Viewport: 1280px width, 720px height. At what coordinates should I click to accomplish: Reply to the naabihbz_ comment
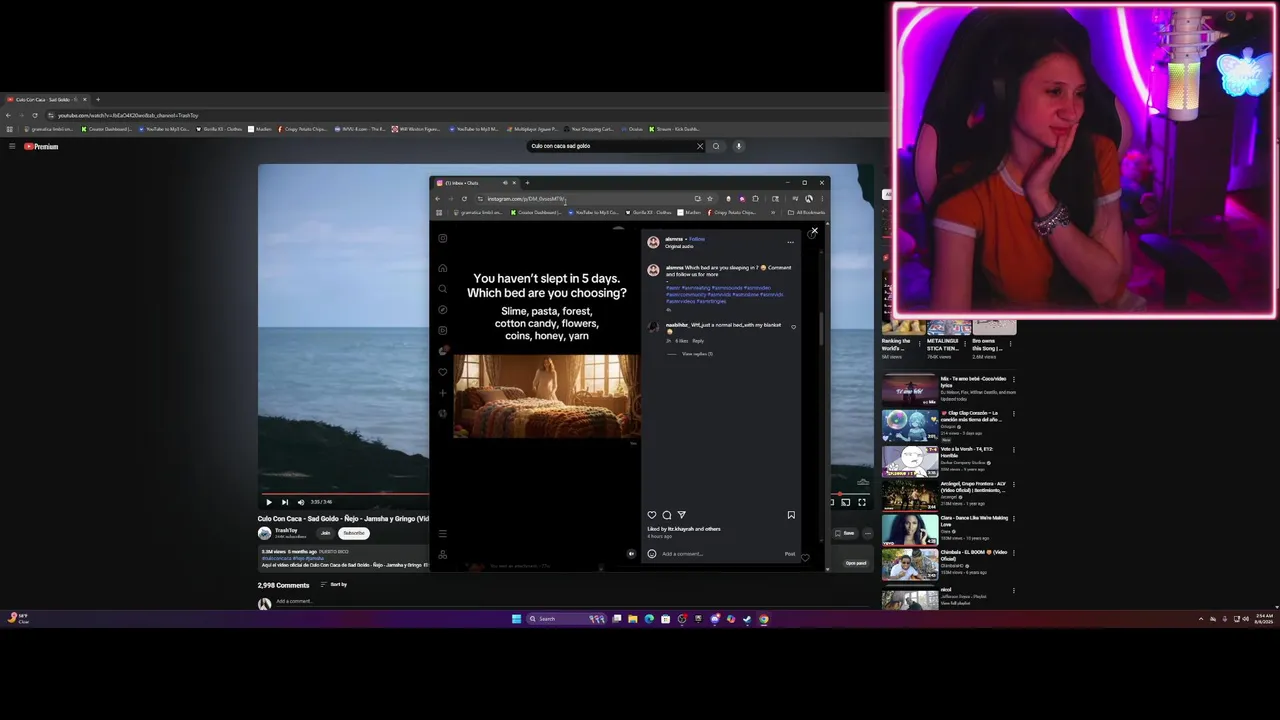click(698, 341)
